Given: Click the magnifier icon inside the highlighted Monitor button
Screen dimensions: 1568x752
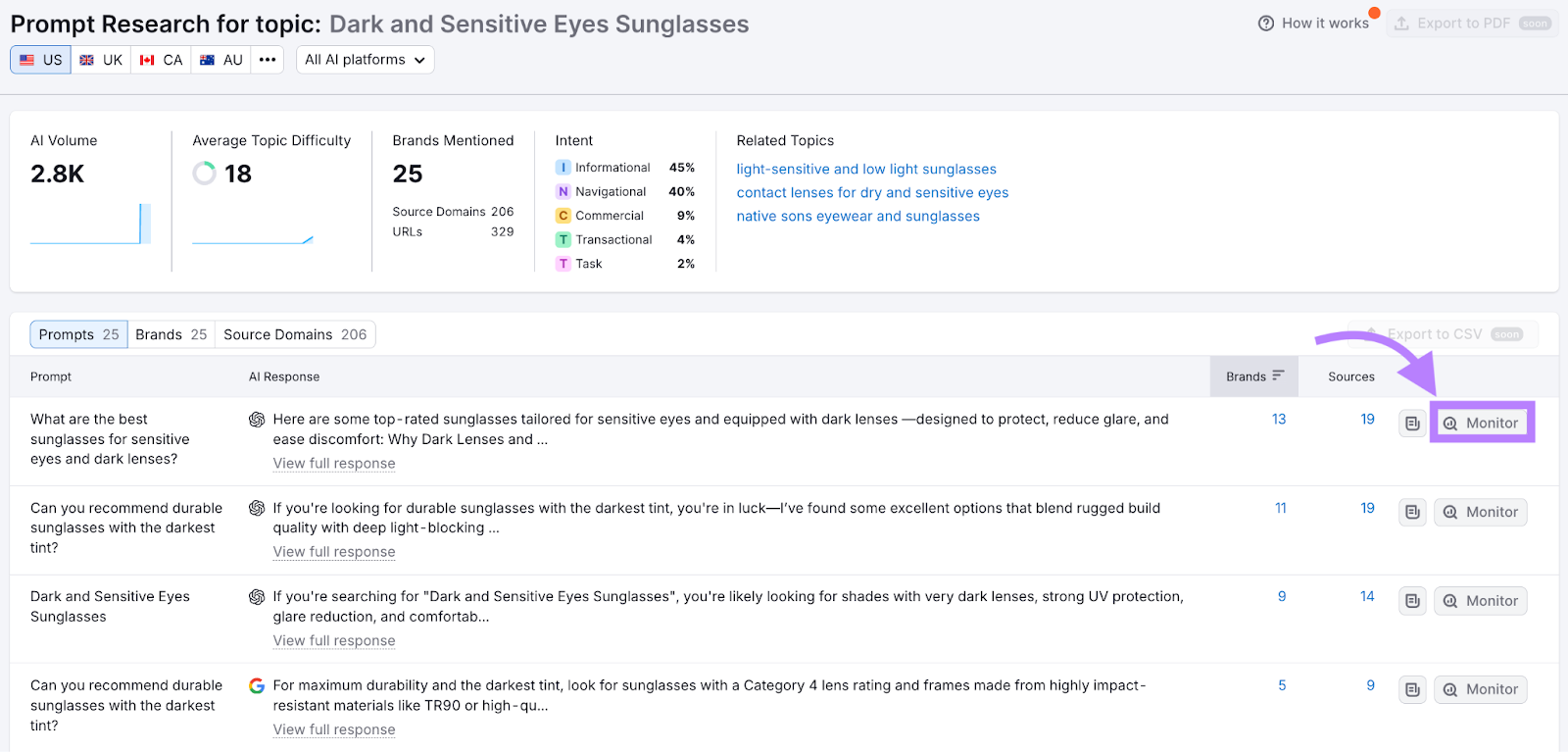Looking at the screenshot, I should click(1449, 423).
